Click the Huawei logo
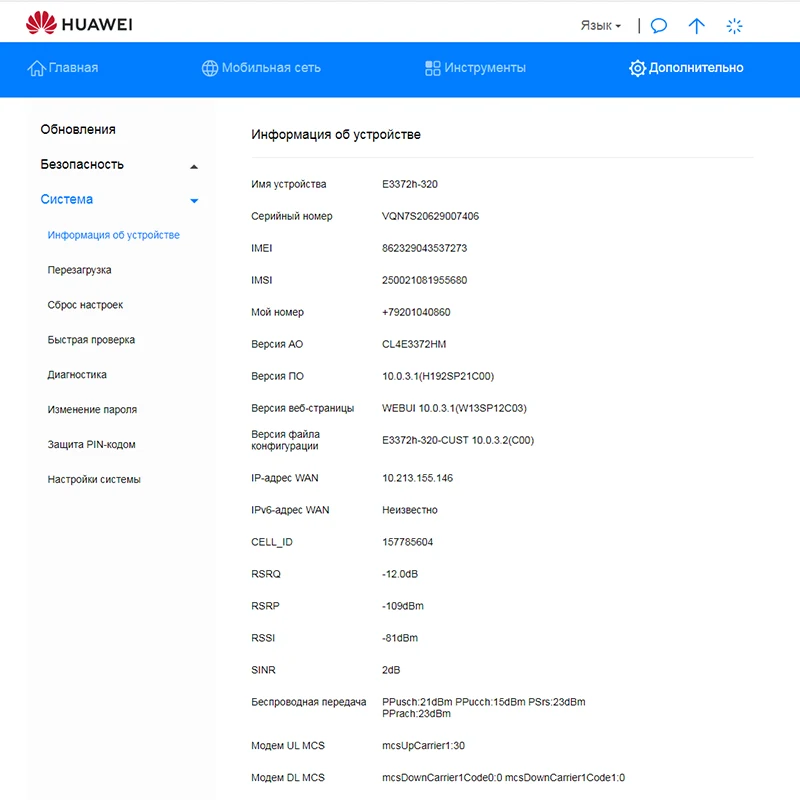 click(78, 23)
